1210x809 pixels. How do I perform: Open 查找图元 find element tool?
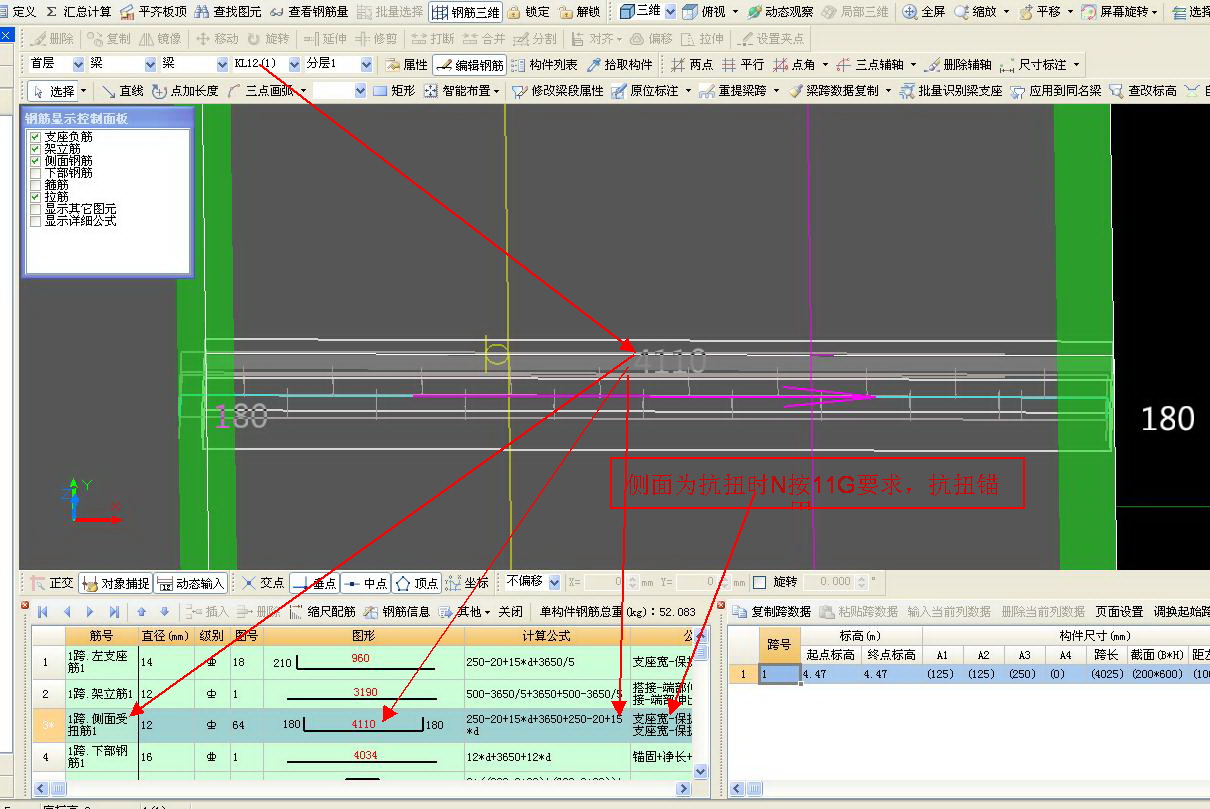tap(228, 12)
